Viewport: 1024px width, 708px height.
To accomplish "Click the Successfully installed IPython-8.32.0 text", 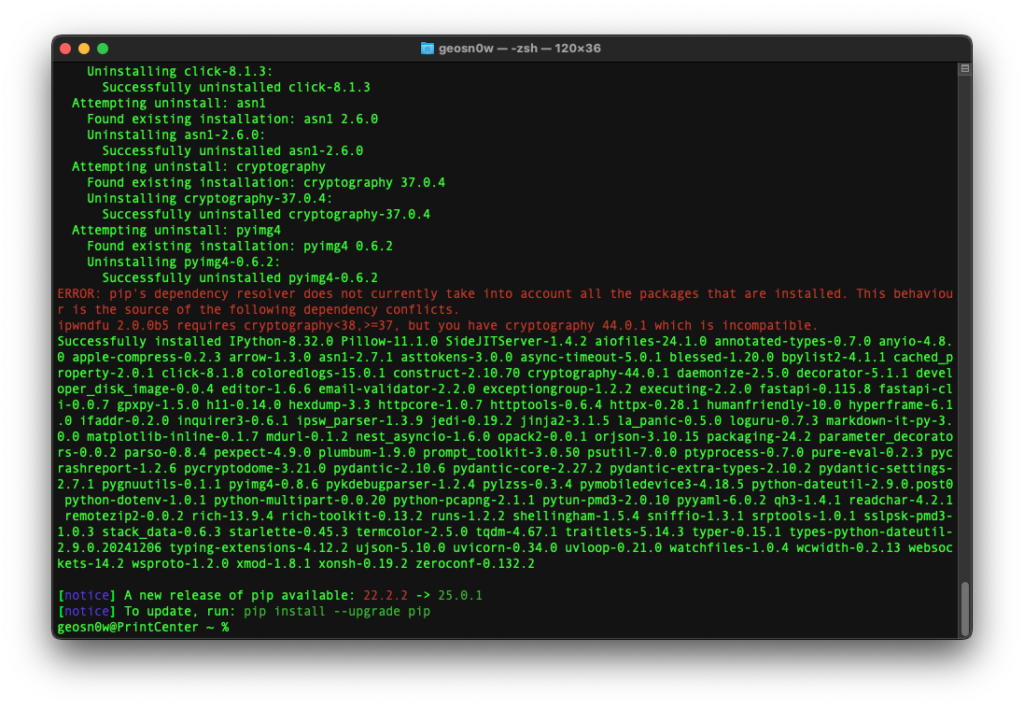I will point(200,341).
